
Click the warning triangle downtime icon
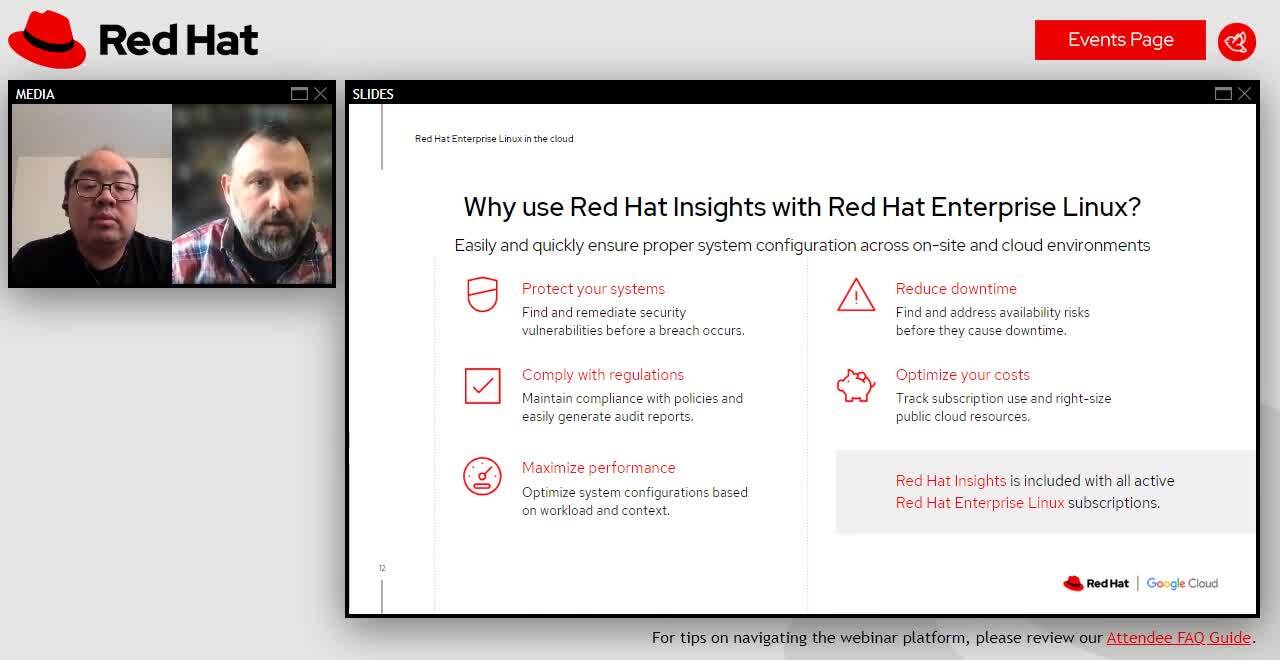(x=856, y=296)
